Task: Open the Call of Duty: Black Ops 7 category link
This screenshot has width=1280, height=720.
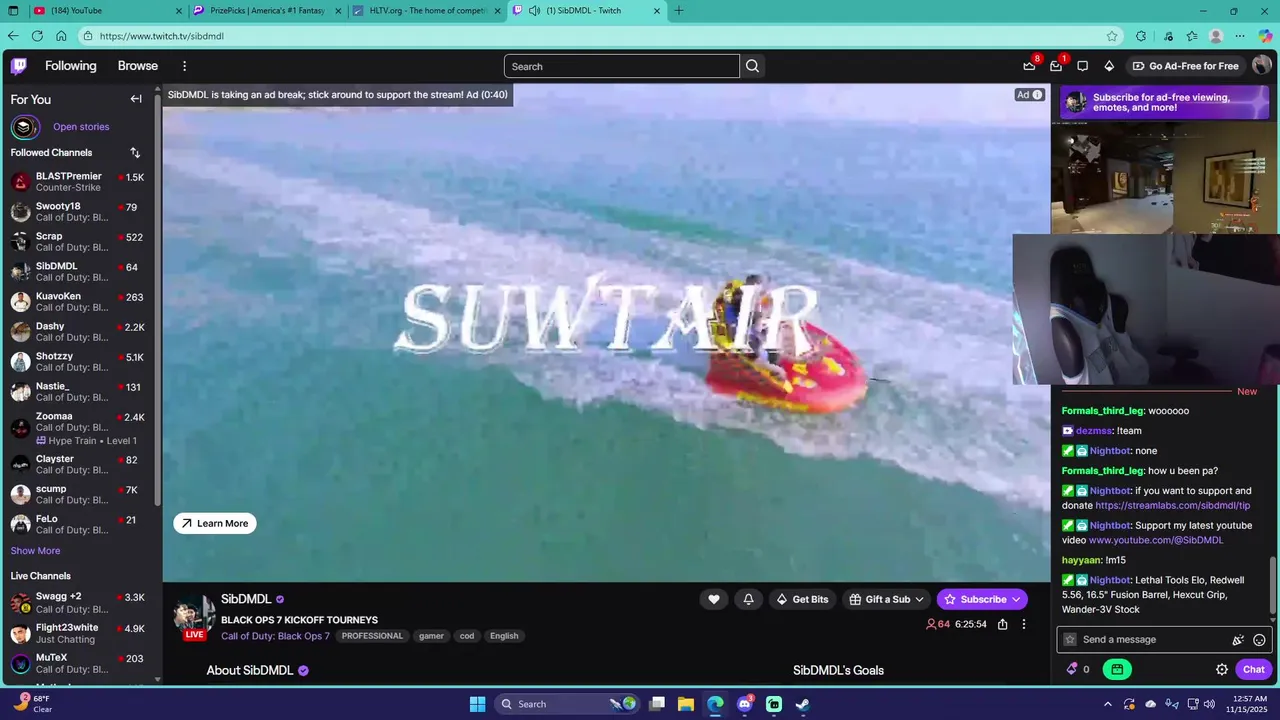Action: (x=275, y=636)
